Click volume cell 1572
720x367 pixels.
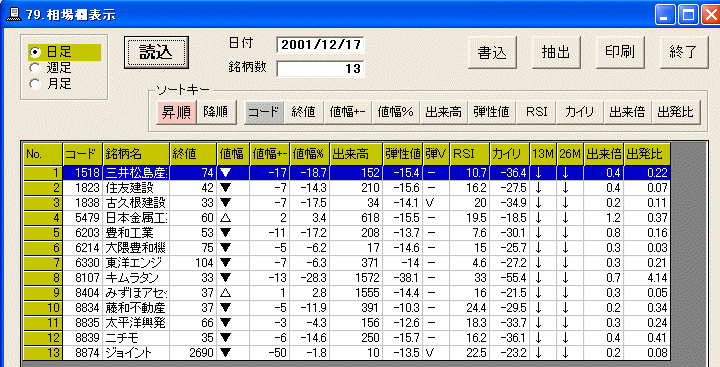356,278
